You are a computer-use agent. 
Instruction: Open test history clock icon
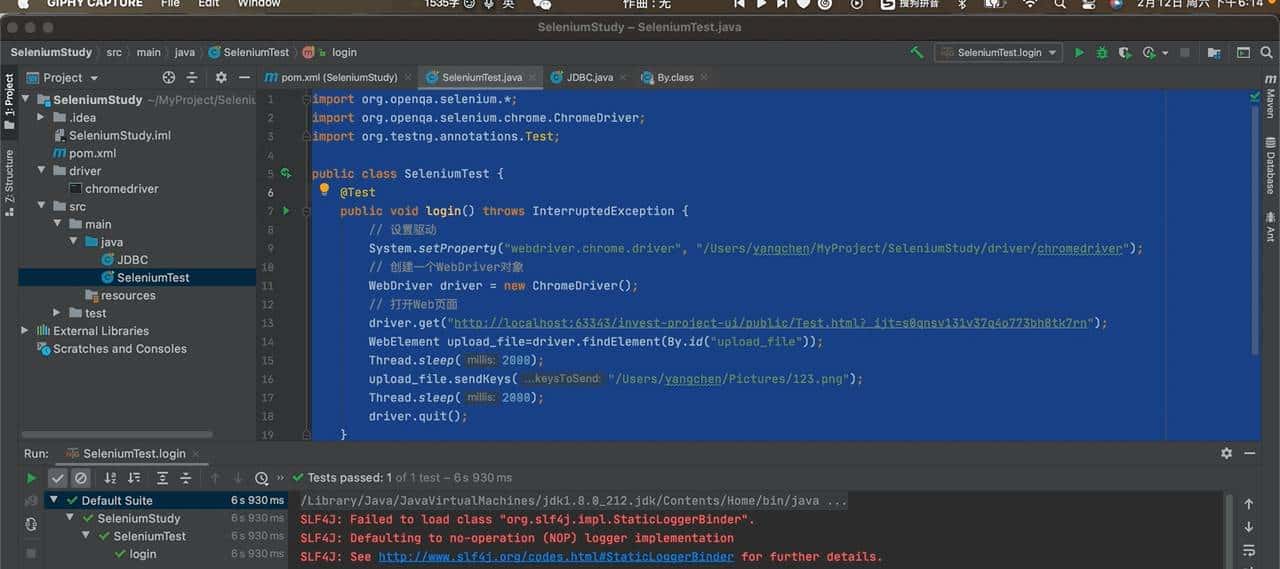(x=262, y=478)
